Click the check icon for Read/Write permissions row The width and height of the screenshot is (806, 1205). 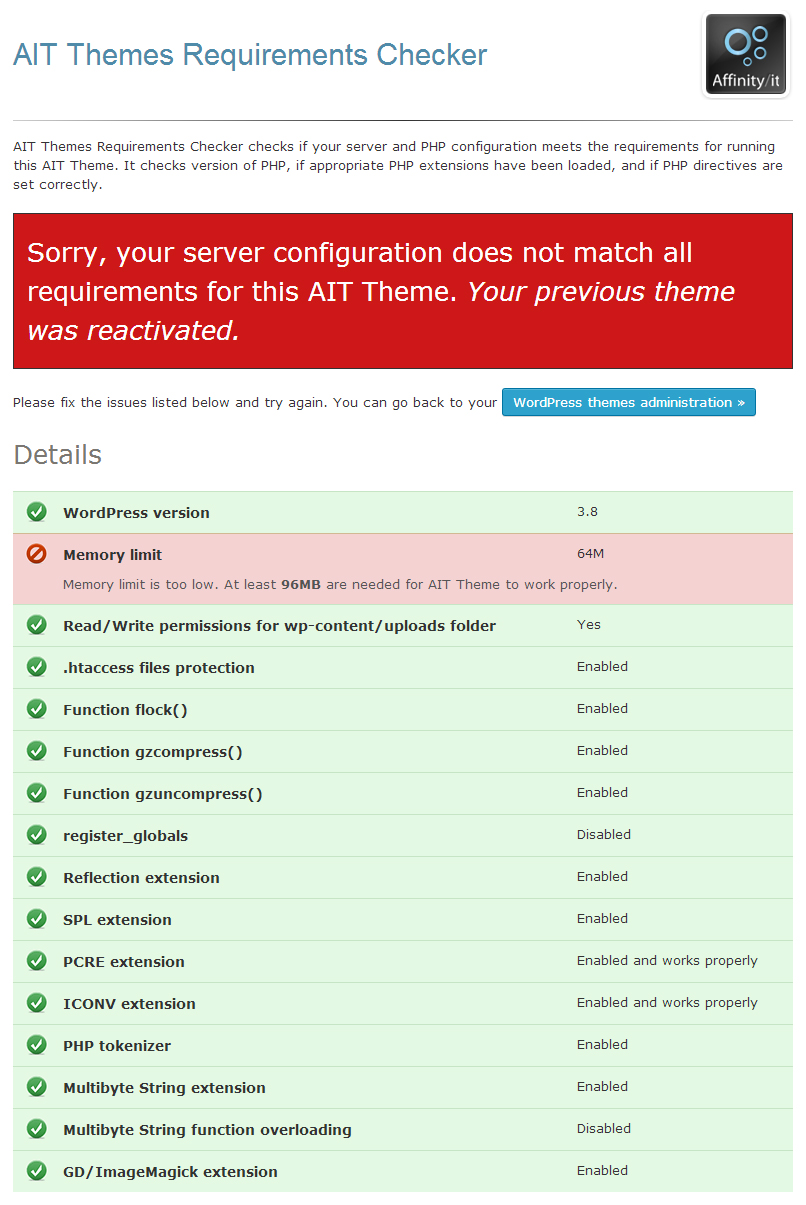tap(37, 625)
